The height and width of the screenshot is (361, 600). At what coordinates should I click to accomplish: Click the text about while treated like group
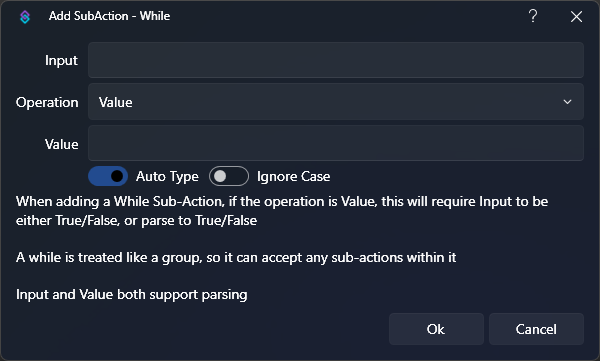pos(236,258)
